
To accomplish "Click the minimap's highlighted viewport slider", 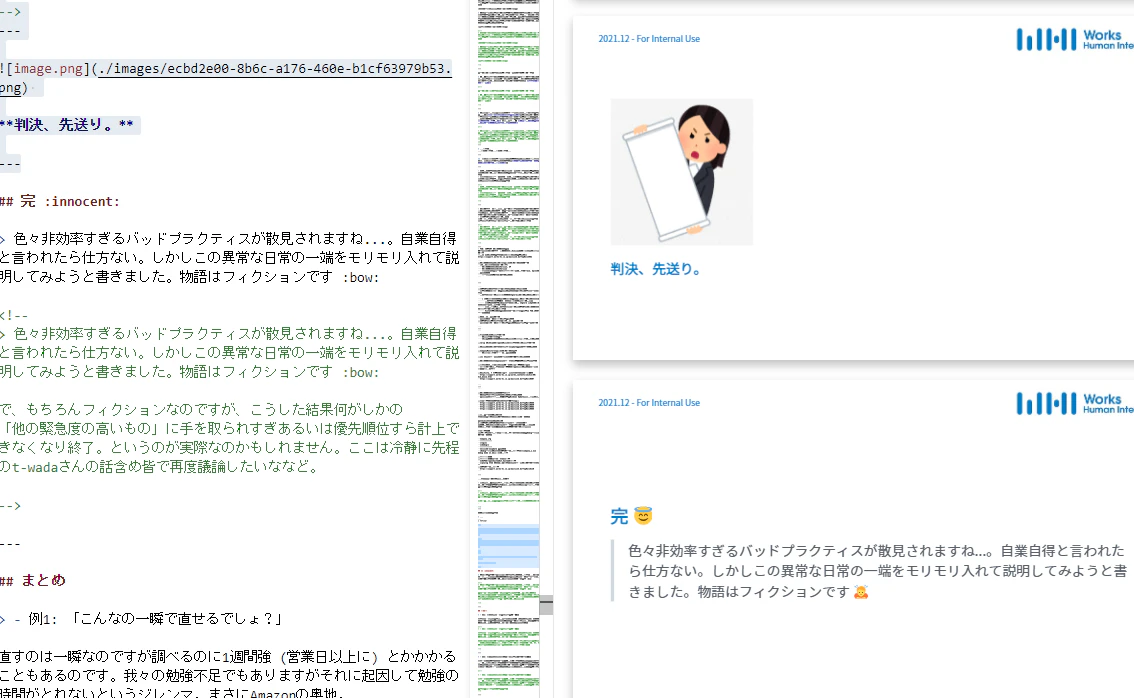I will (x=508, y=546).
